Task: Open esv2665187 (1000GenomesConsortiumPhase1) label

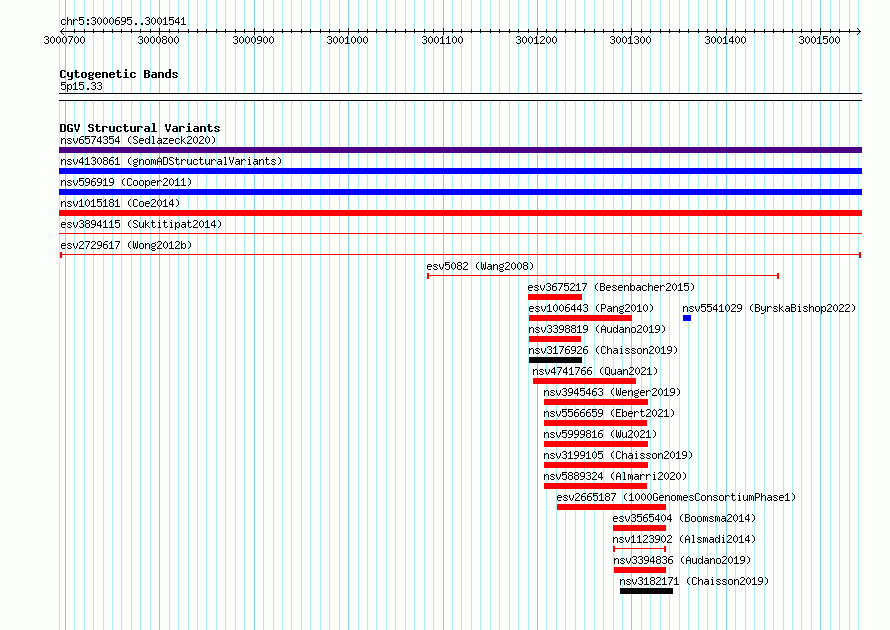Action: [x=676, y=497]
